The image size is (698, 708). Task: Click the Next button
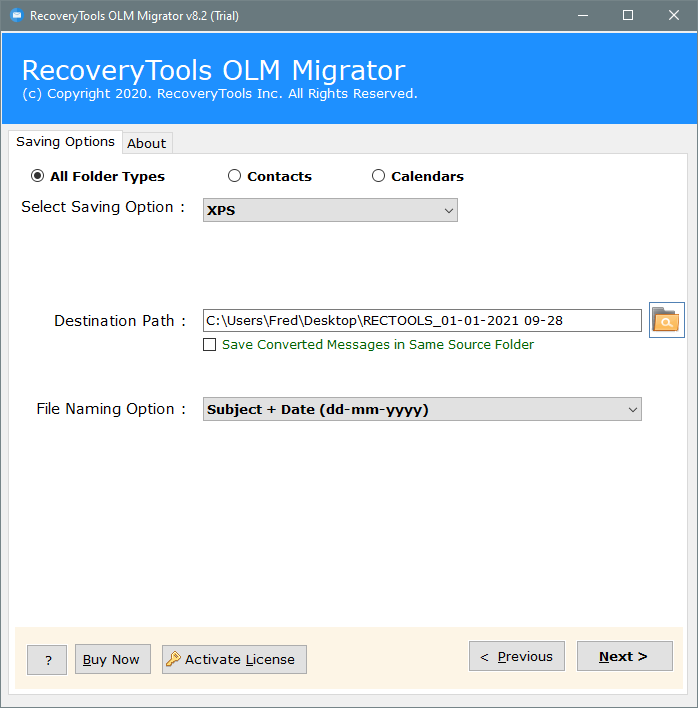(x=624, y=656)
